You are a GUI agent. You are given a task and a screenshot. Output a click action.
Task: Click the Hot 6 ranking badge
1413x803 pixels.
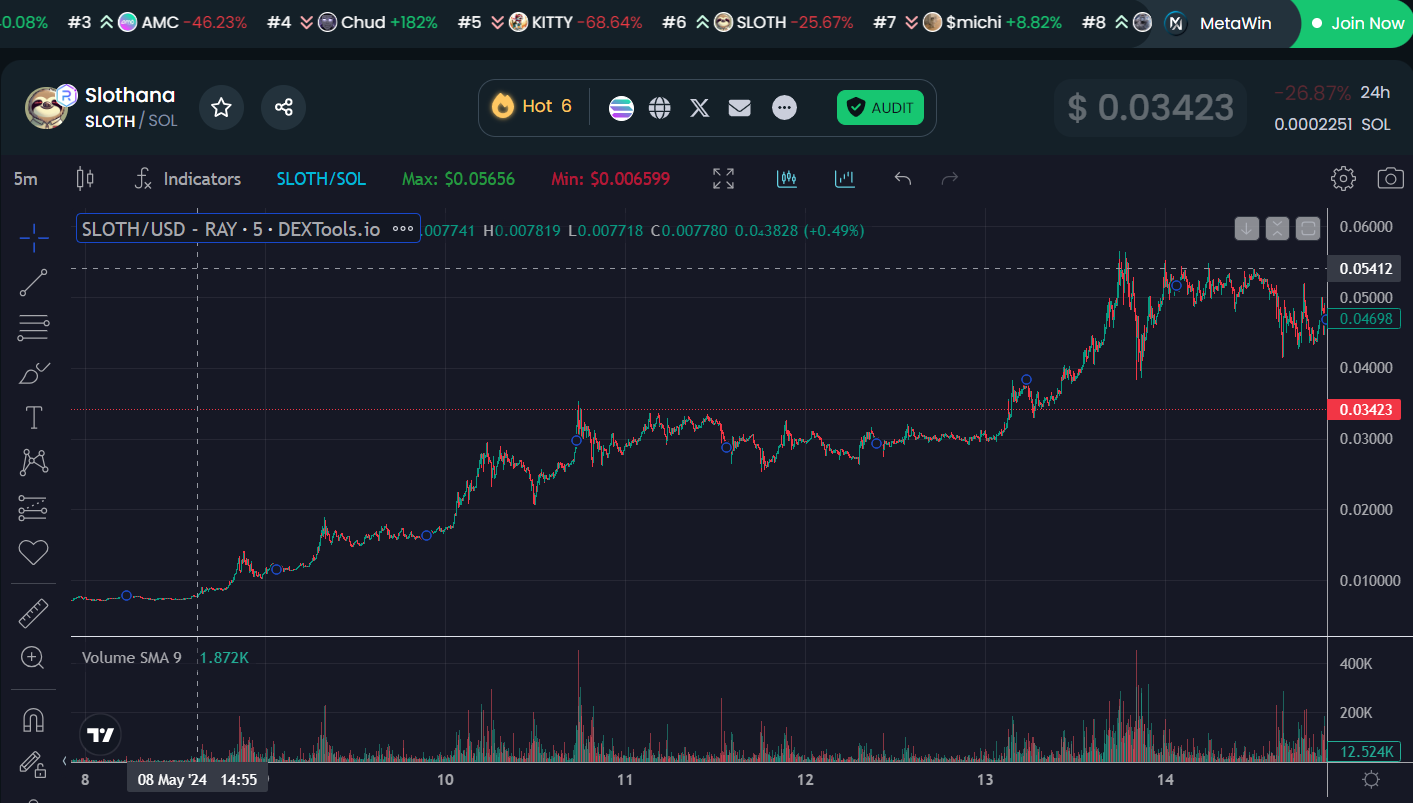click(532, 106)
